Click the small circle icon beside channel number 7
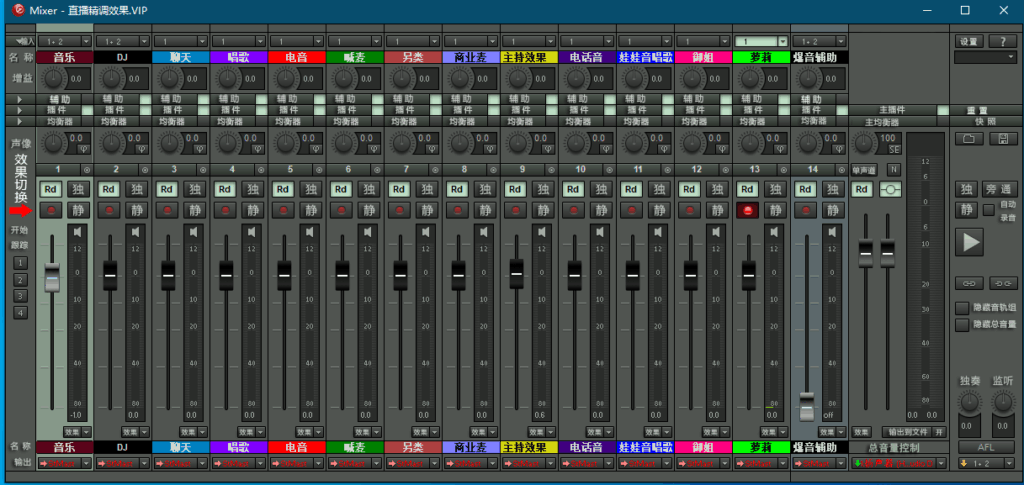 click(x=436, y=170)
